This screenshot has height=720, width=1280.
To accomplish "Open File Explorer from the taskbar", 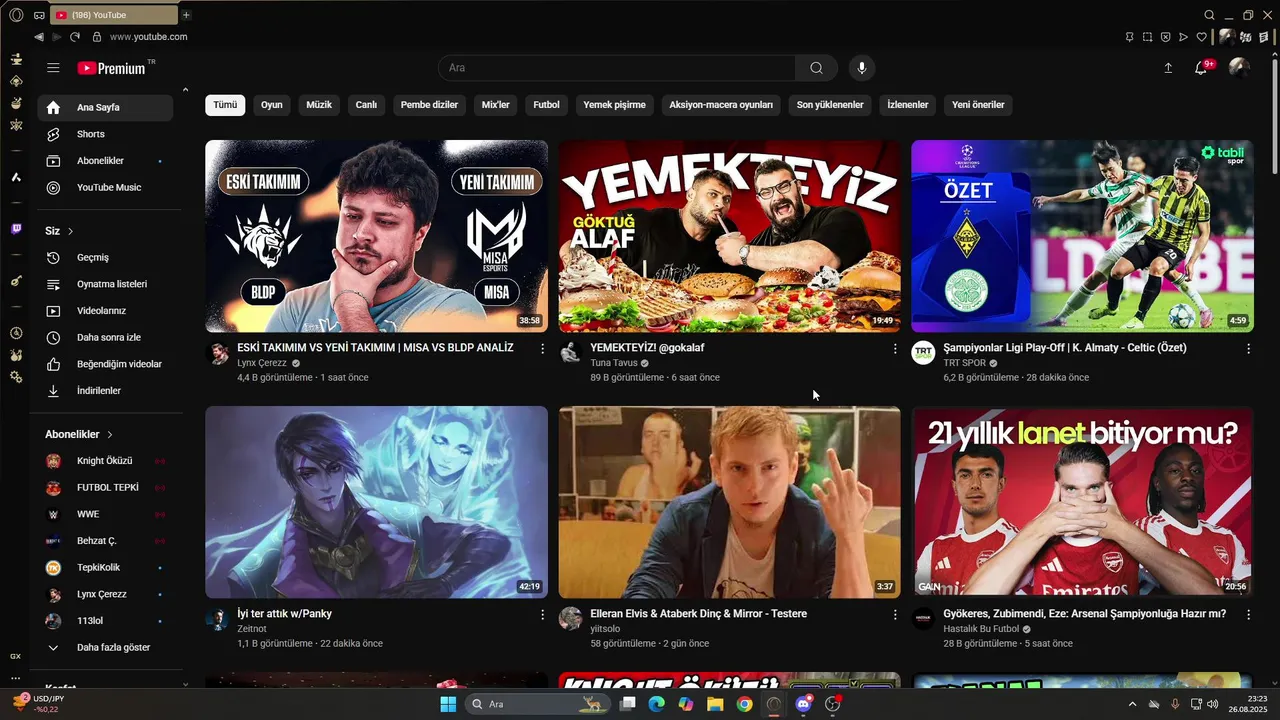I will tap(715, 704).
